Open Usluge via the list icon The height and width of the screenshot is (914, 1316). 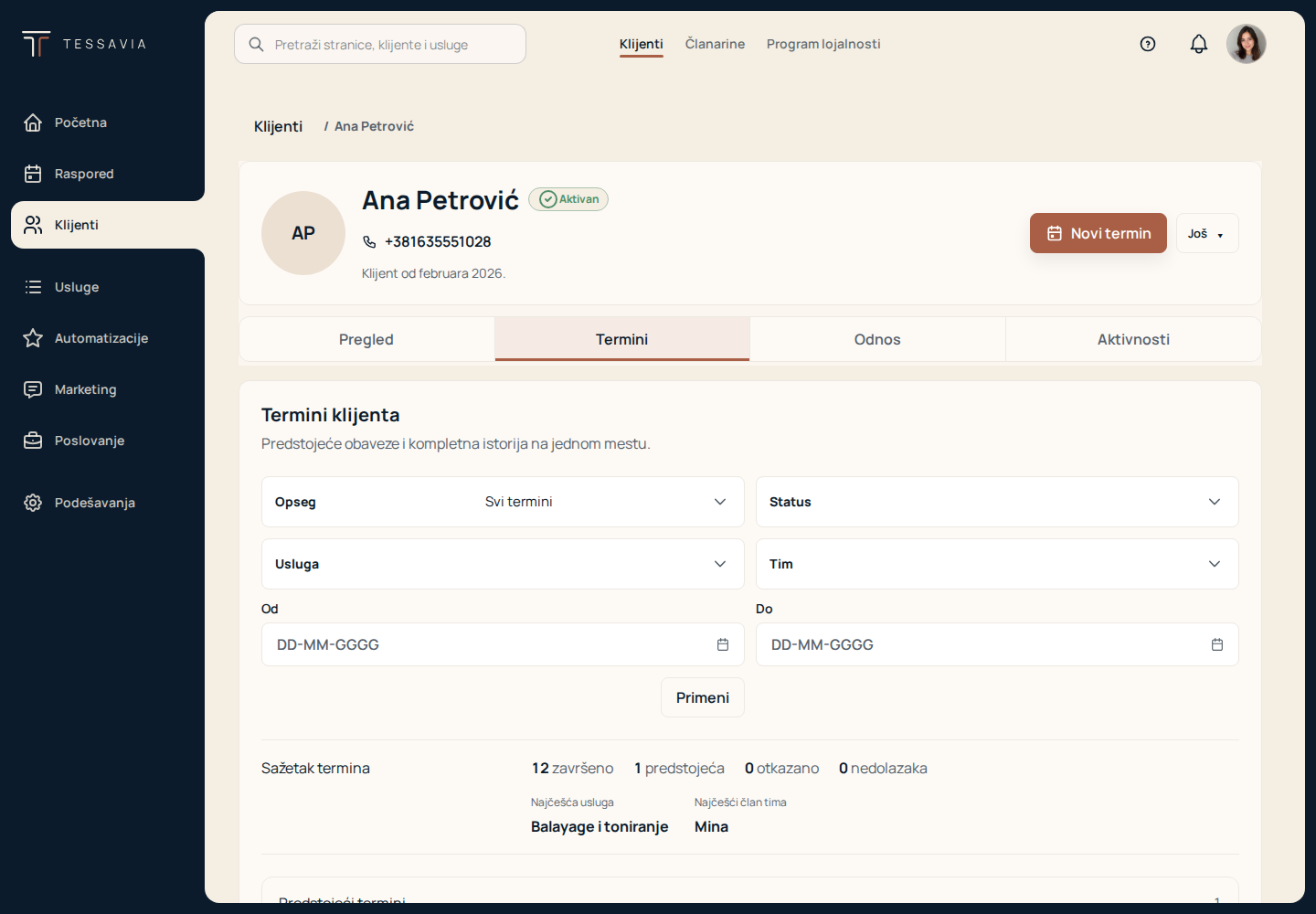tap(33, 287)
